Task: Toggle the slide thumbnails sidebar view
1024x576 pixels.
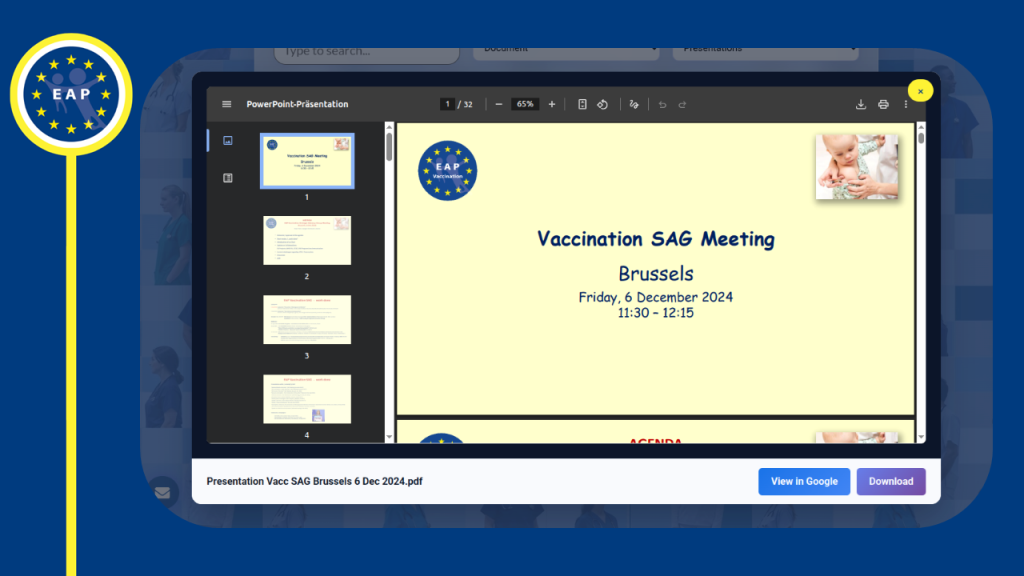Action: pos(227,140)
